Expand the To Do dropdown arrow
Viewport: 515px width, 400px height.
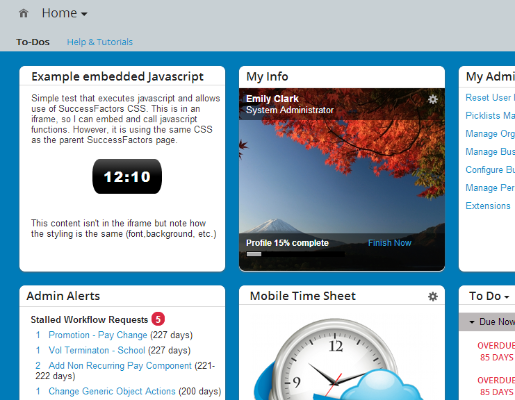pyautogui.click(x=507, y=297)
